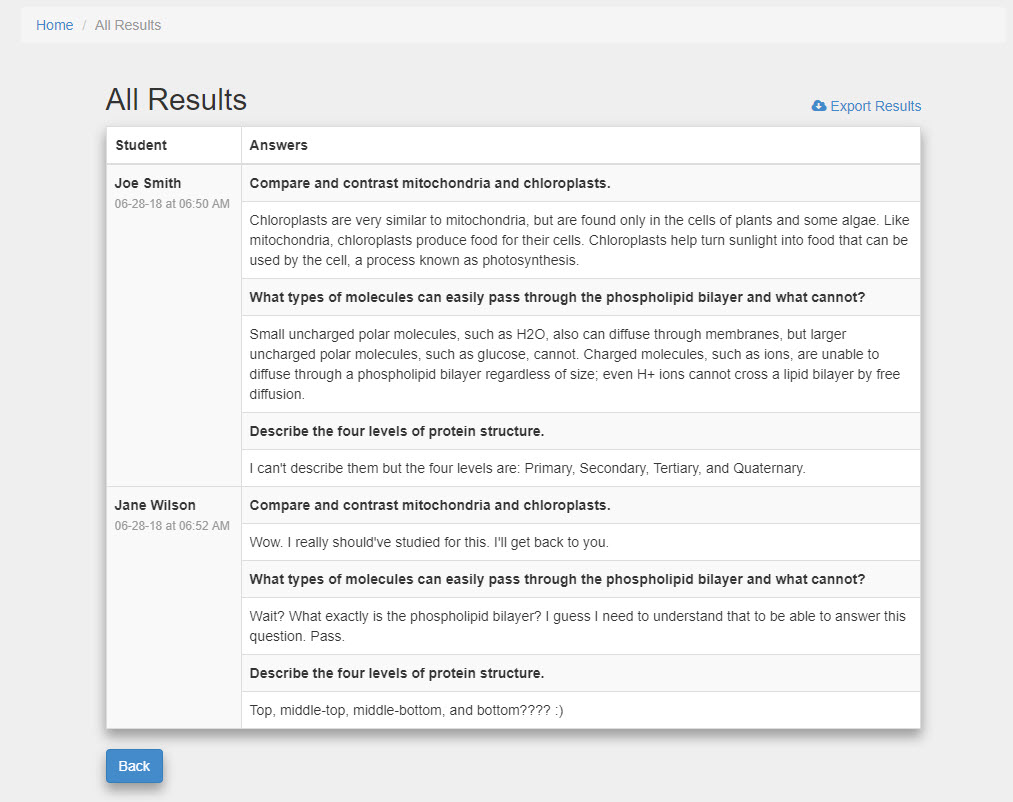The image size is (1013, 802).
Task: Select Jane Wilson's phospholipid bilayer question row
Action: [x=557, y=579]
